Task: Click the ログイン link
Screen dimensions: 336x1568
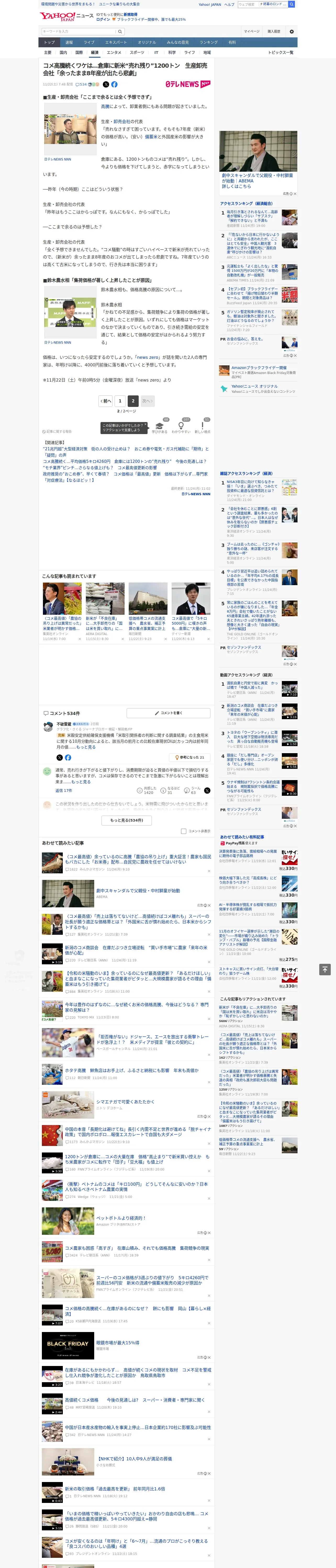Action: pos(103,20)
